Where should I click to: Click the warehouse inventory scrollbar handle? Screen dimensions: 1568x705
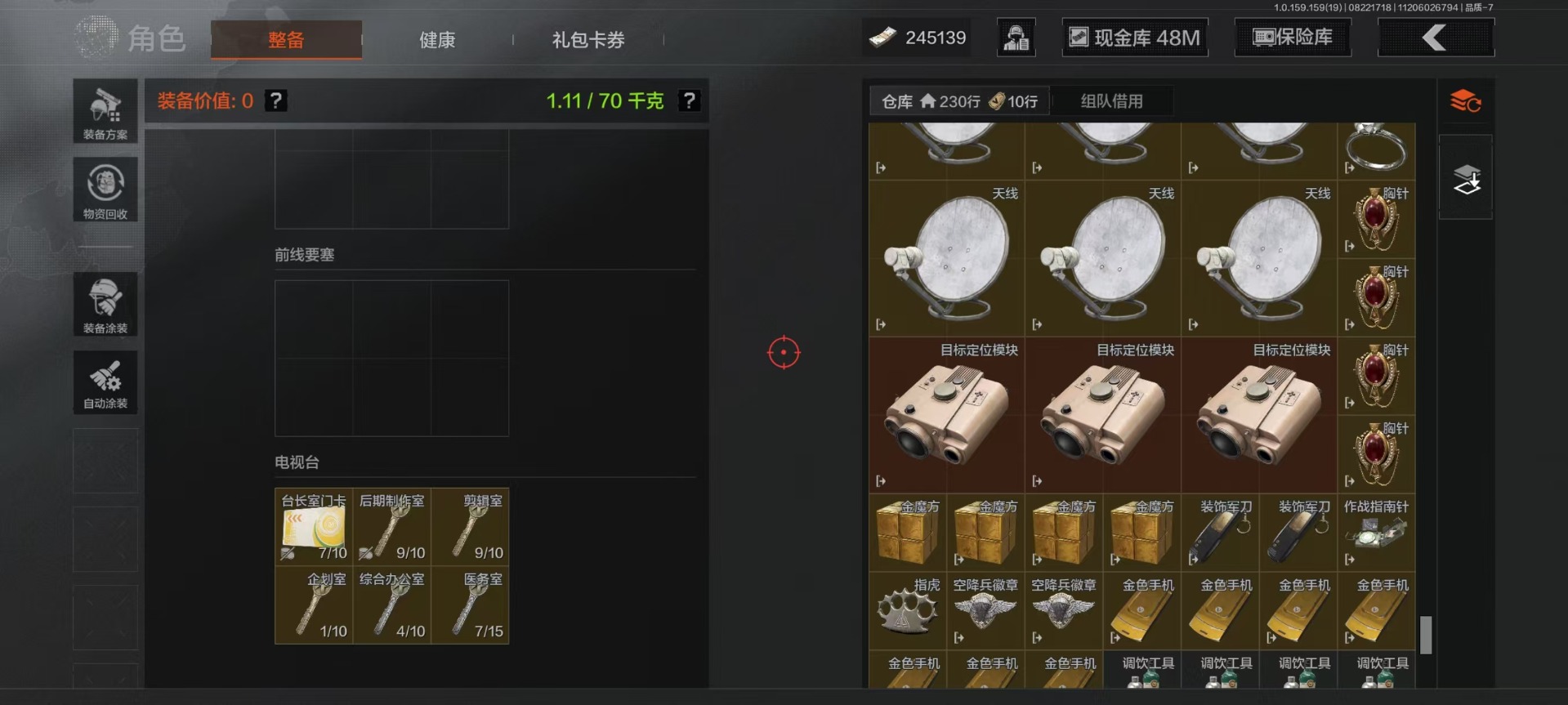[1426, 635]
